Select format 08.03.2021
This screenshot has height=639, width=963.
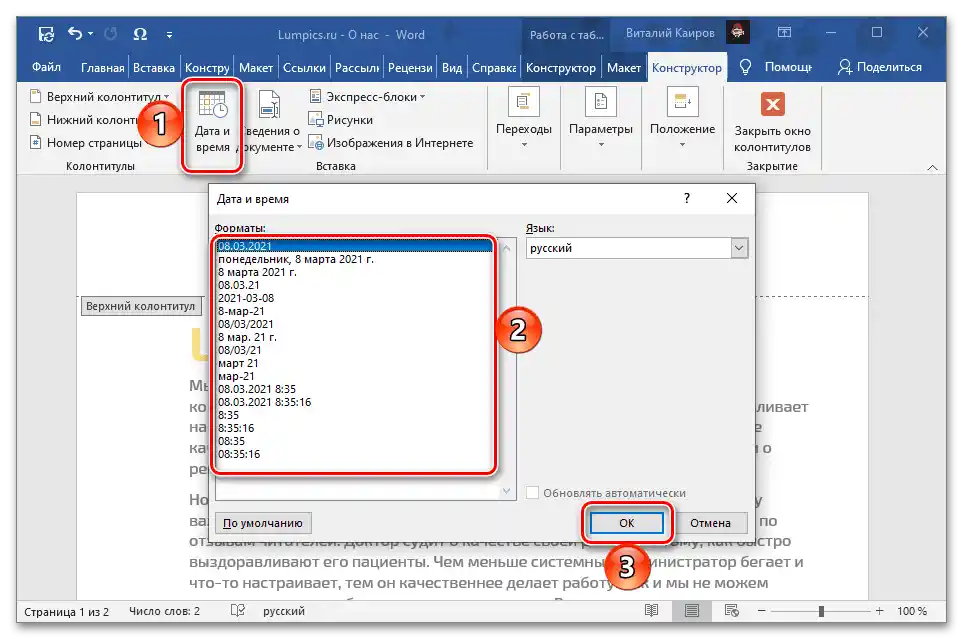(355, 246)
